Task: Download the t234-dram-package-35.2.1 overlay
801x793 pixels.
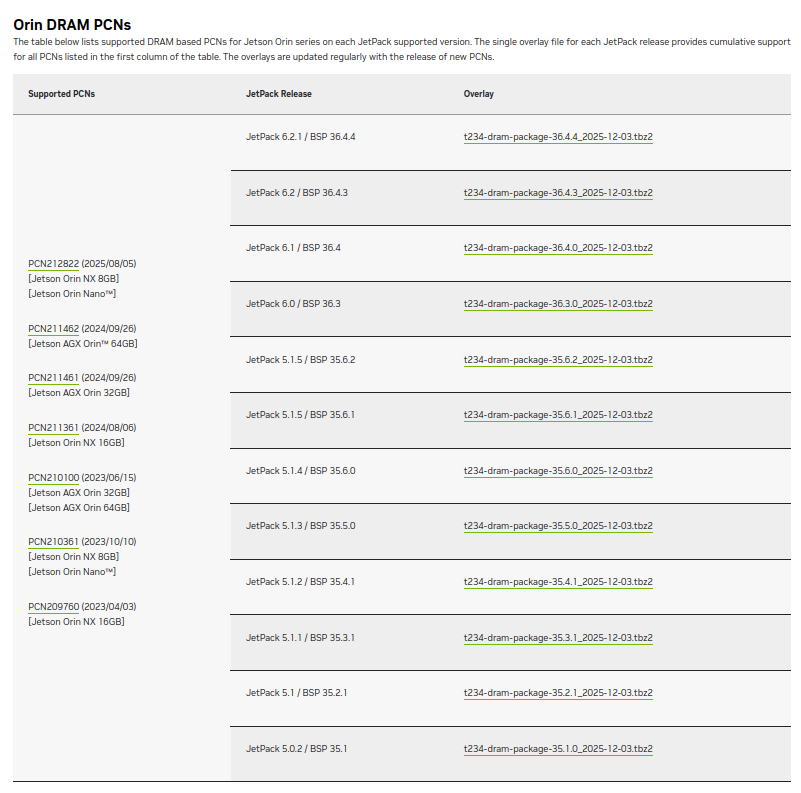Action: point(557,693)
